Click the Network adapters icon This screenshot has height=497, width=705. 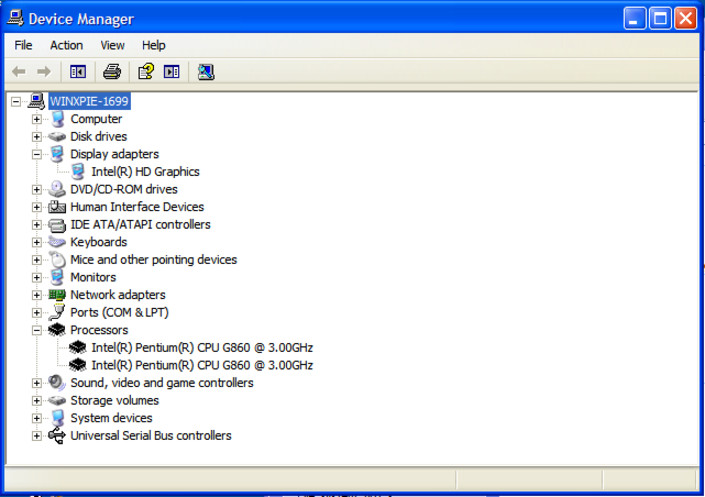[x=57, y=295]
